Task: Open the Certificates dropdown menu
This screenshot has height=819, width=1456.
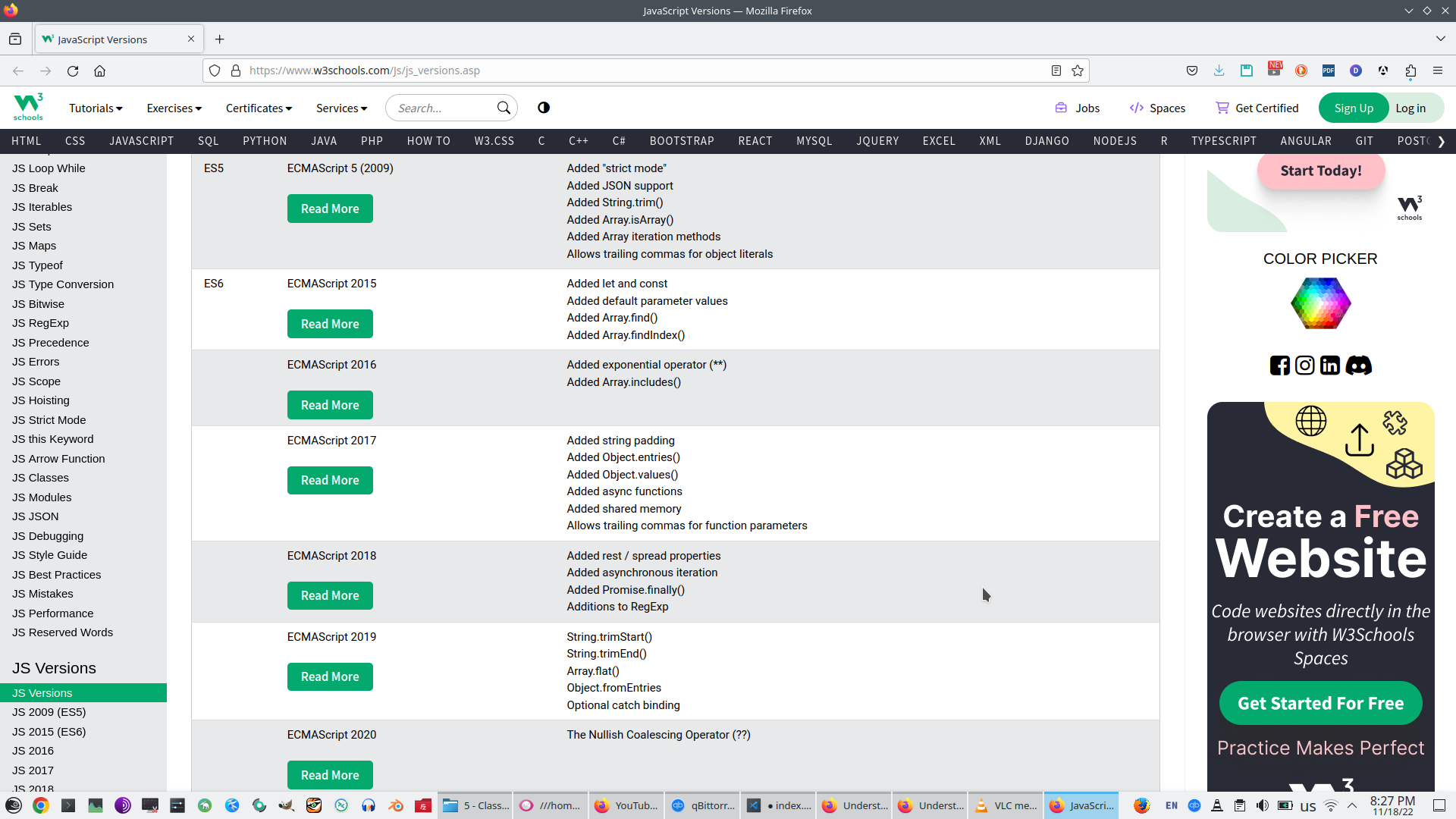Action: click(x=259, y=108)
